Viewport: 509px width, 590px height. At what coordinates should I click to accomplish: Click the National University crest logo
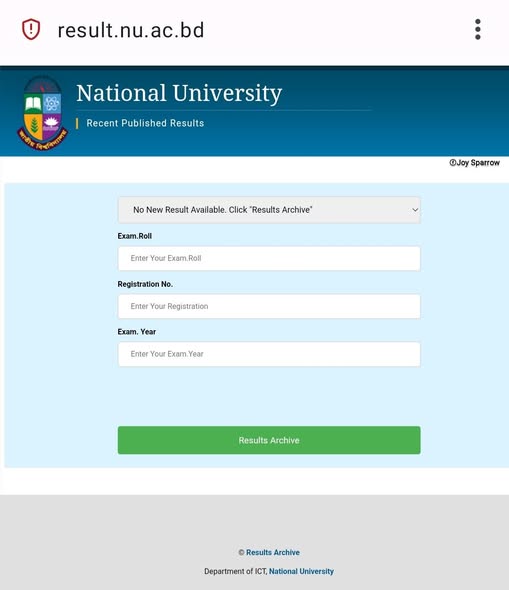pyautogui.click(x=43, y=113)
